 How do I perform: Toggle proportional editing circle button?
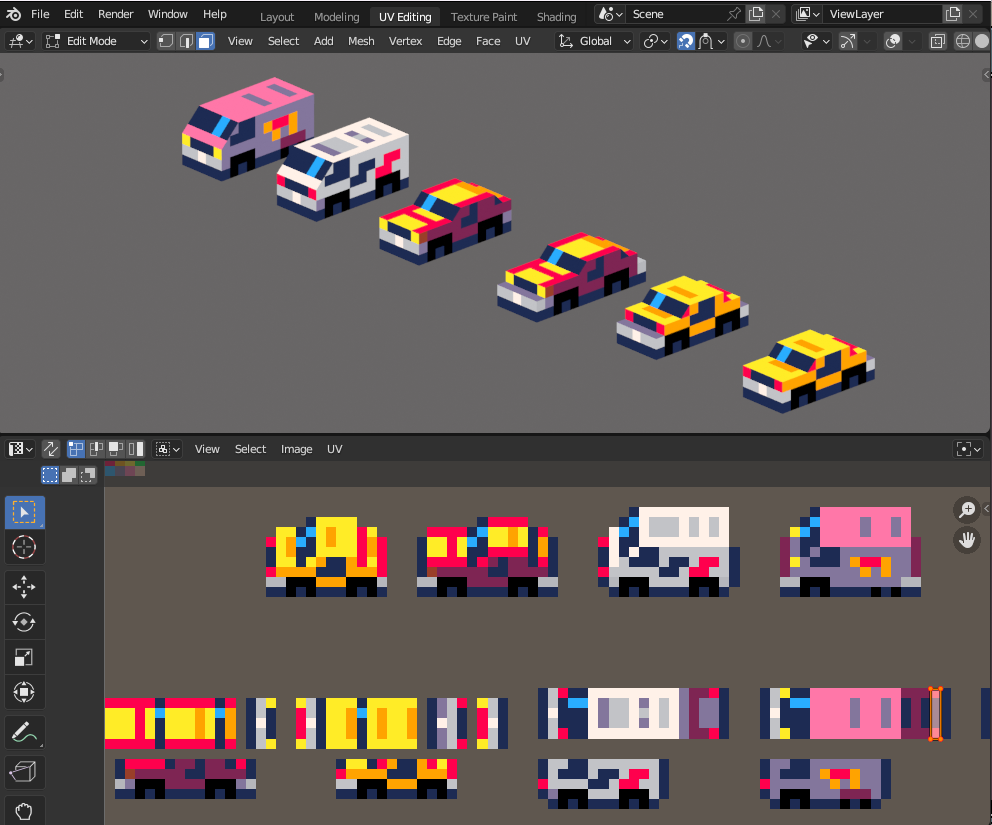click(x=743, y=41)
